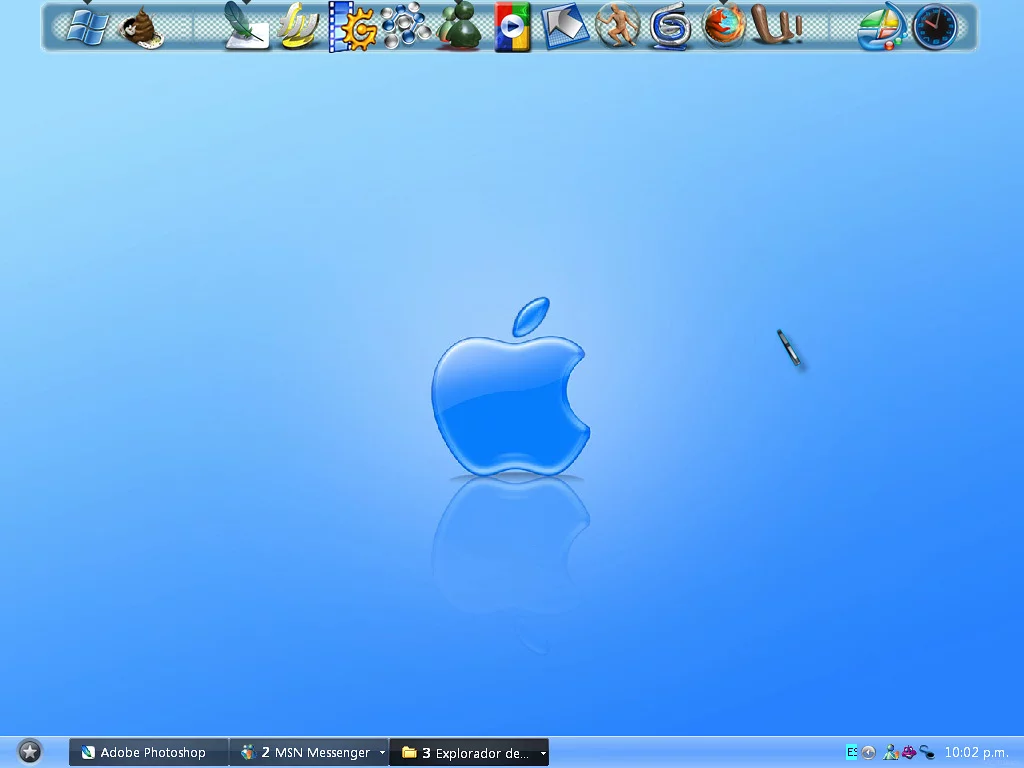Open the brown Ulead 'U!' dock icon
The image size is (1024, 768).
click(x=776, y=27)
